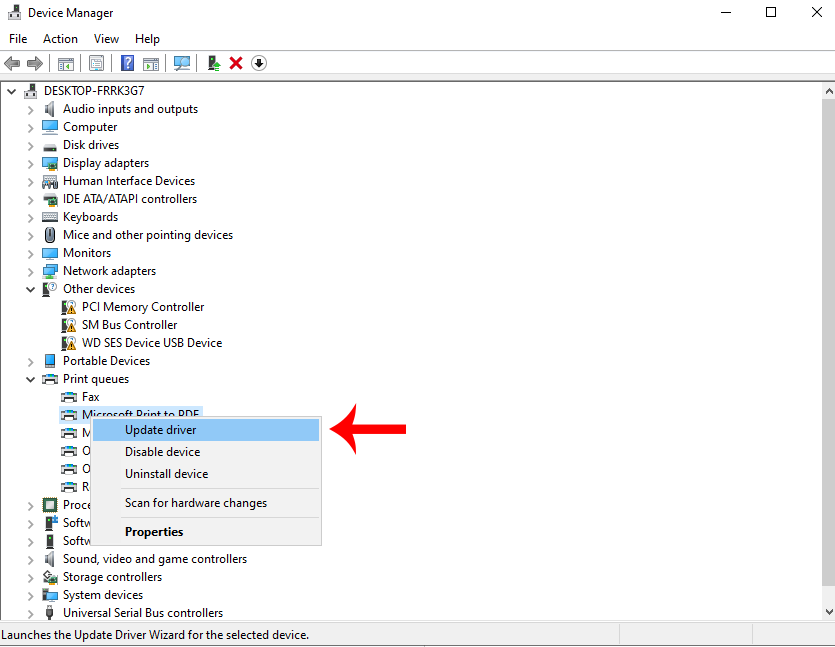835x647 pixels.
Task: Open the Action menu
Action: click(x=60, y=39)
